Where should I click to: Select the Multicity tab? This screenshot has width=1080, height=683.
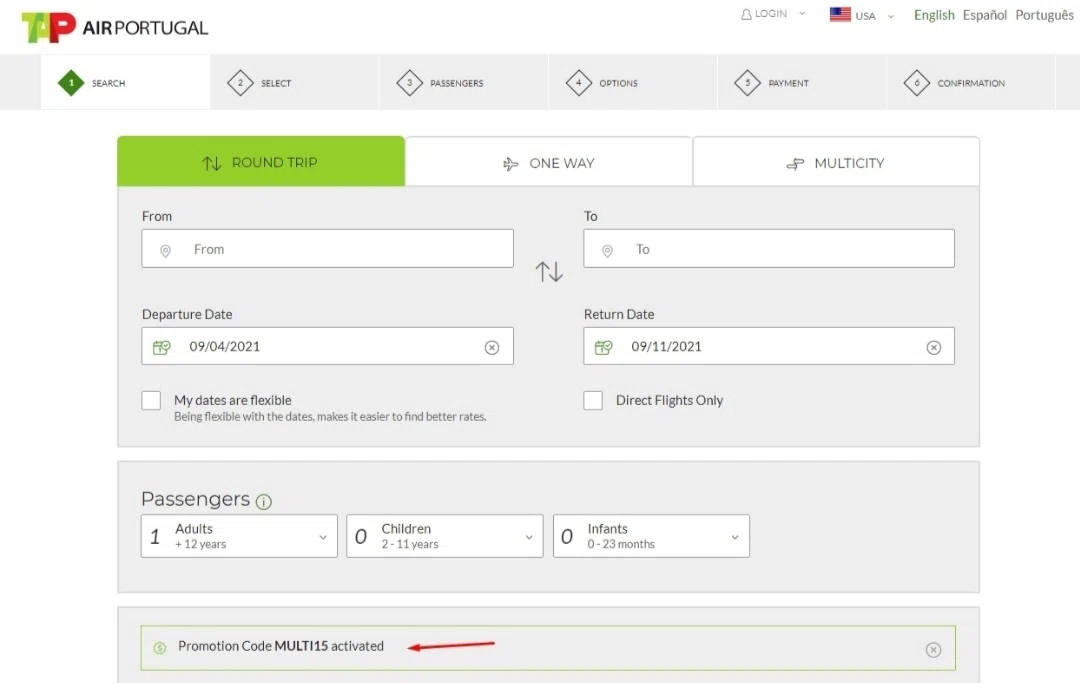836,162
